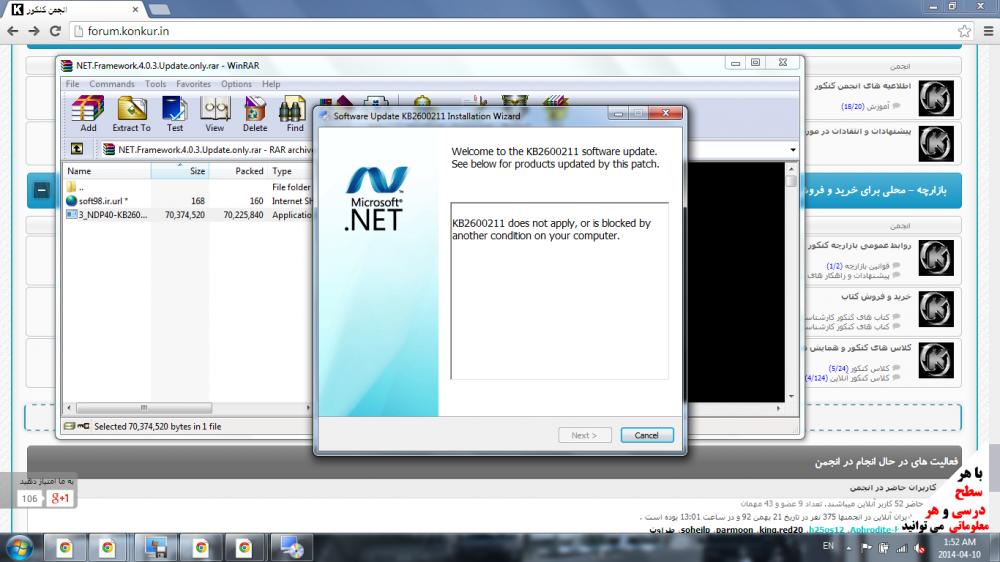Select the انجمن کنکور browser tab
Image resolution: width=1000 pixels, height=562 pixels.
pyautogui.click(x=75, y=10)
